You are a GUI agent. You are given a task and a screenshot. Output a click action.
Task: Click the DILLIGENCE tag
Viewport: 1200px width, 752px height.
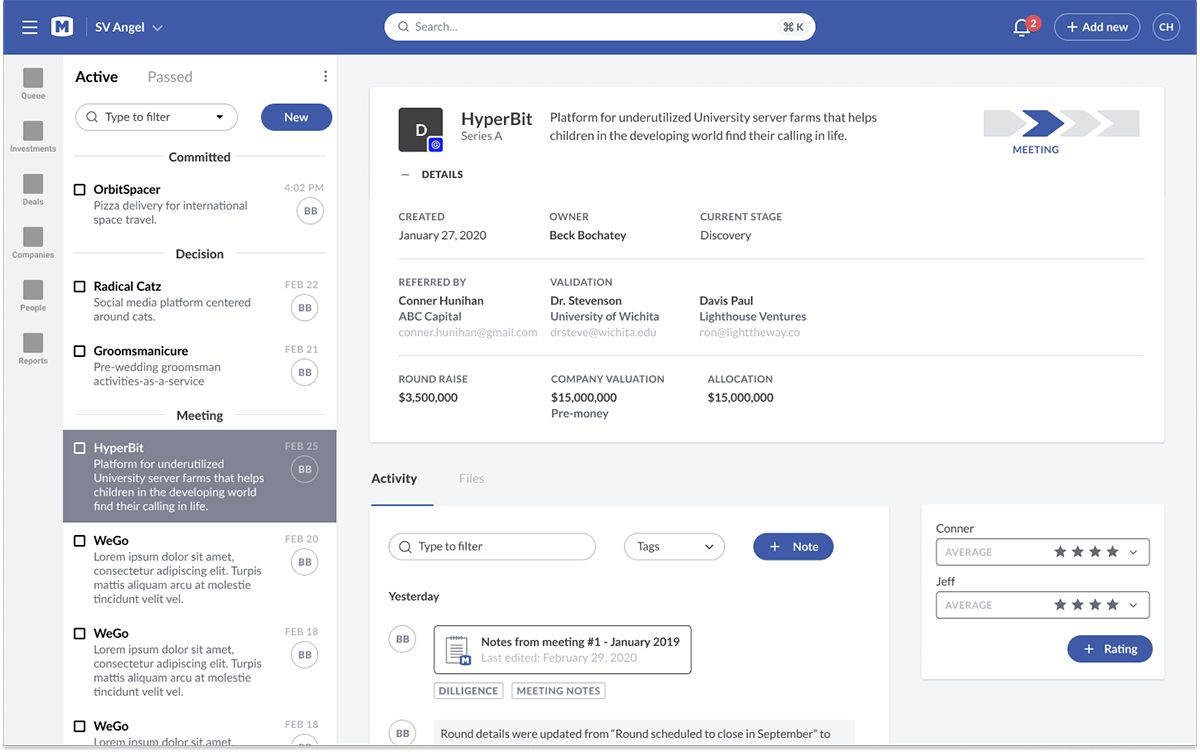(x=468, y=691)
